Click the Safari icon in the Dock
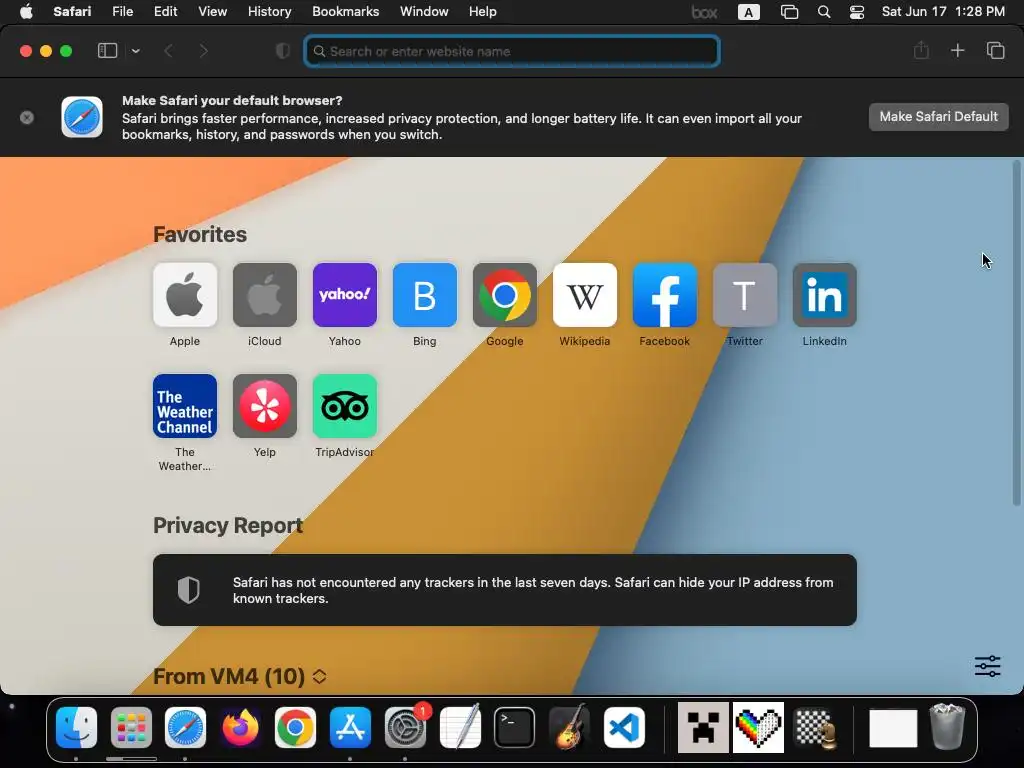This screenshot has height=768, width=1024. tap(185, 727)
